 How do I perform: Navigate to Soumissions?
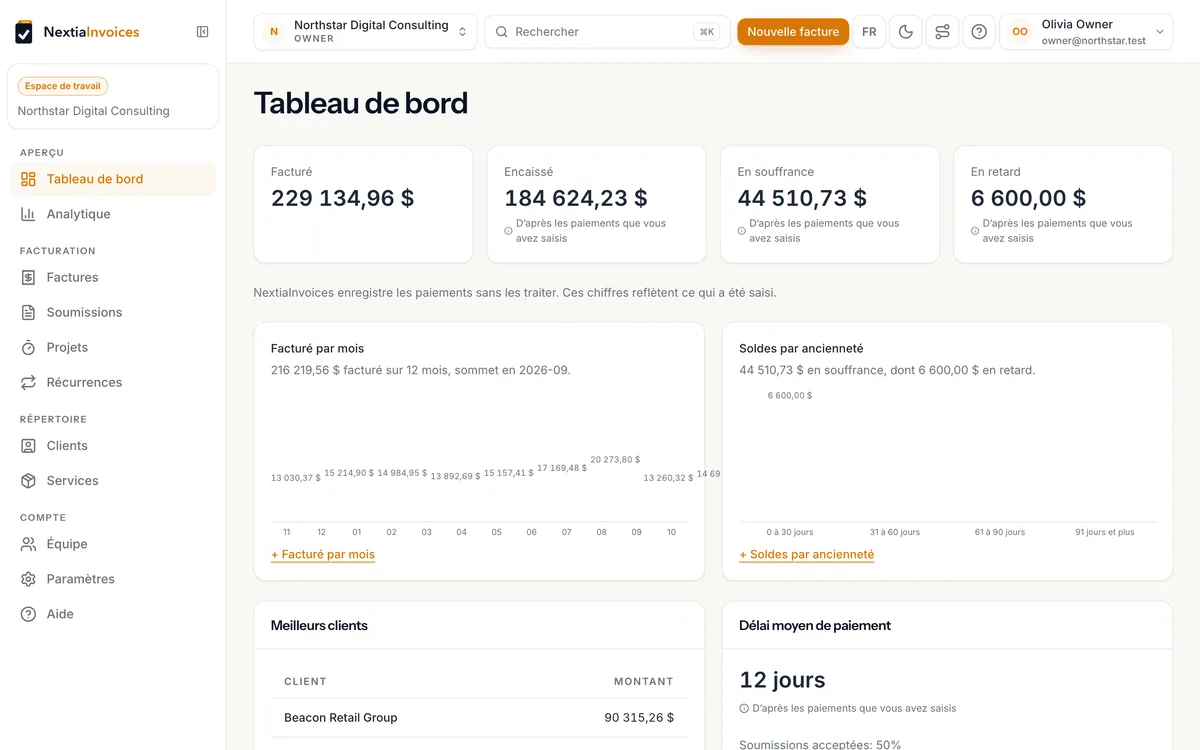tap(113, 312)
